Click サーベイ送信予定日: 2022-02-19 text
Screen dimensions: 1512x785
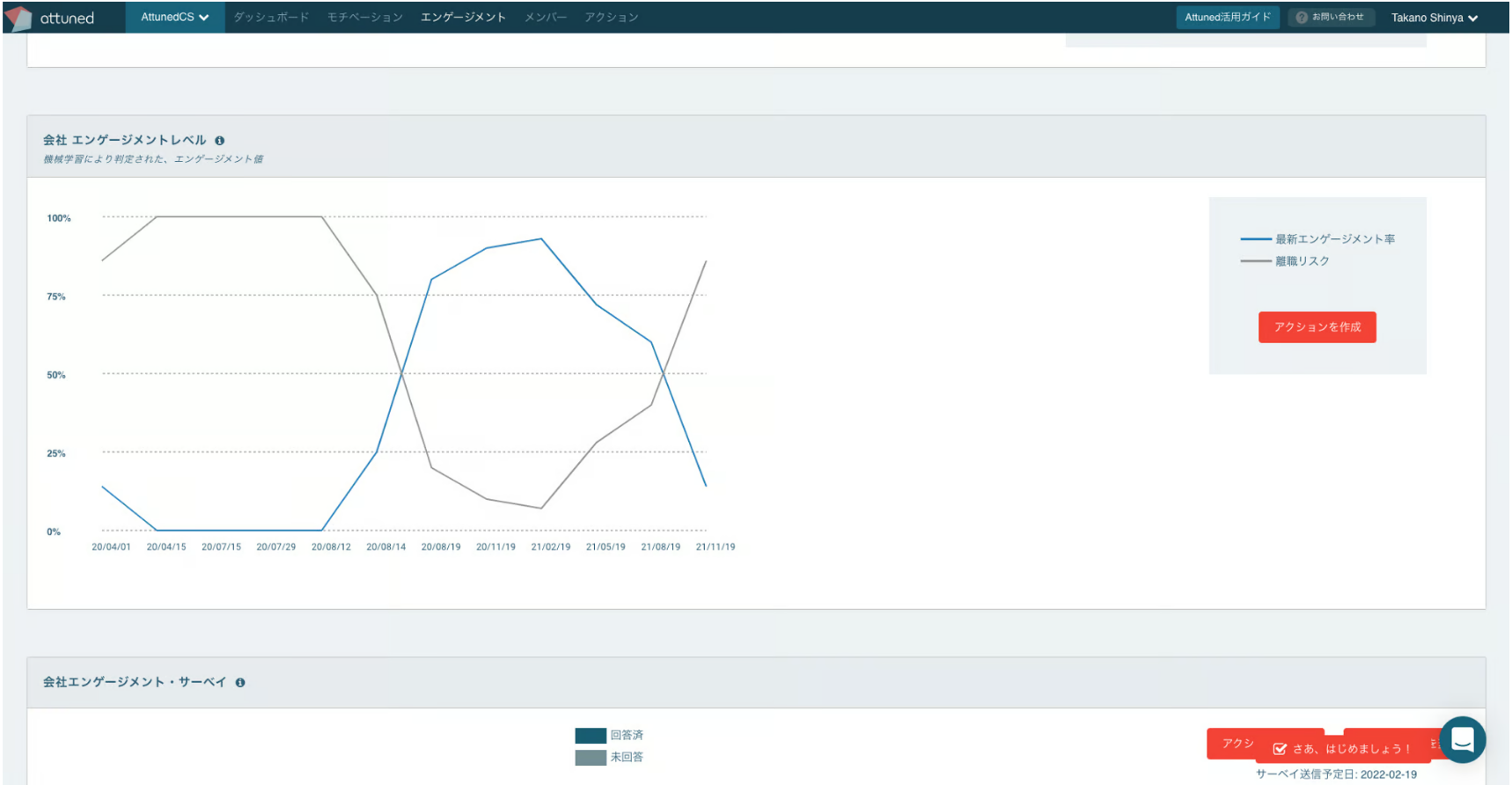(x=1336, y=774)
